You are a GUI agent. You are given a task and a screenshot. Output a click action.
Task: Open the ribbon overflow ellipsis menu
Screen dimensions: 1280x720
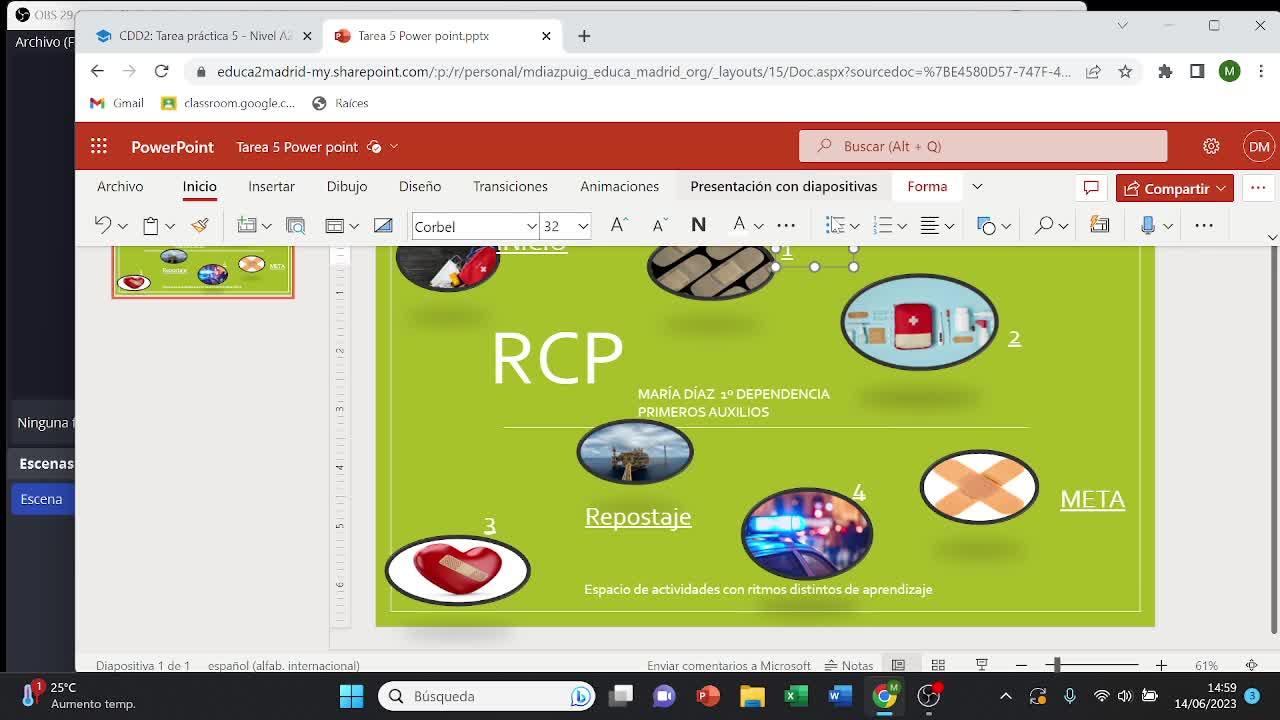[1204, 225]
